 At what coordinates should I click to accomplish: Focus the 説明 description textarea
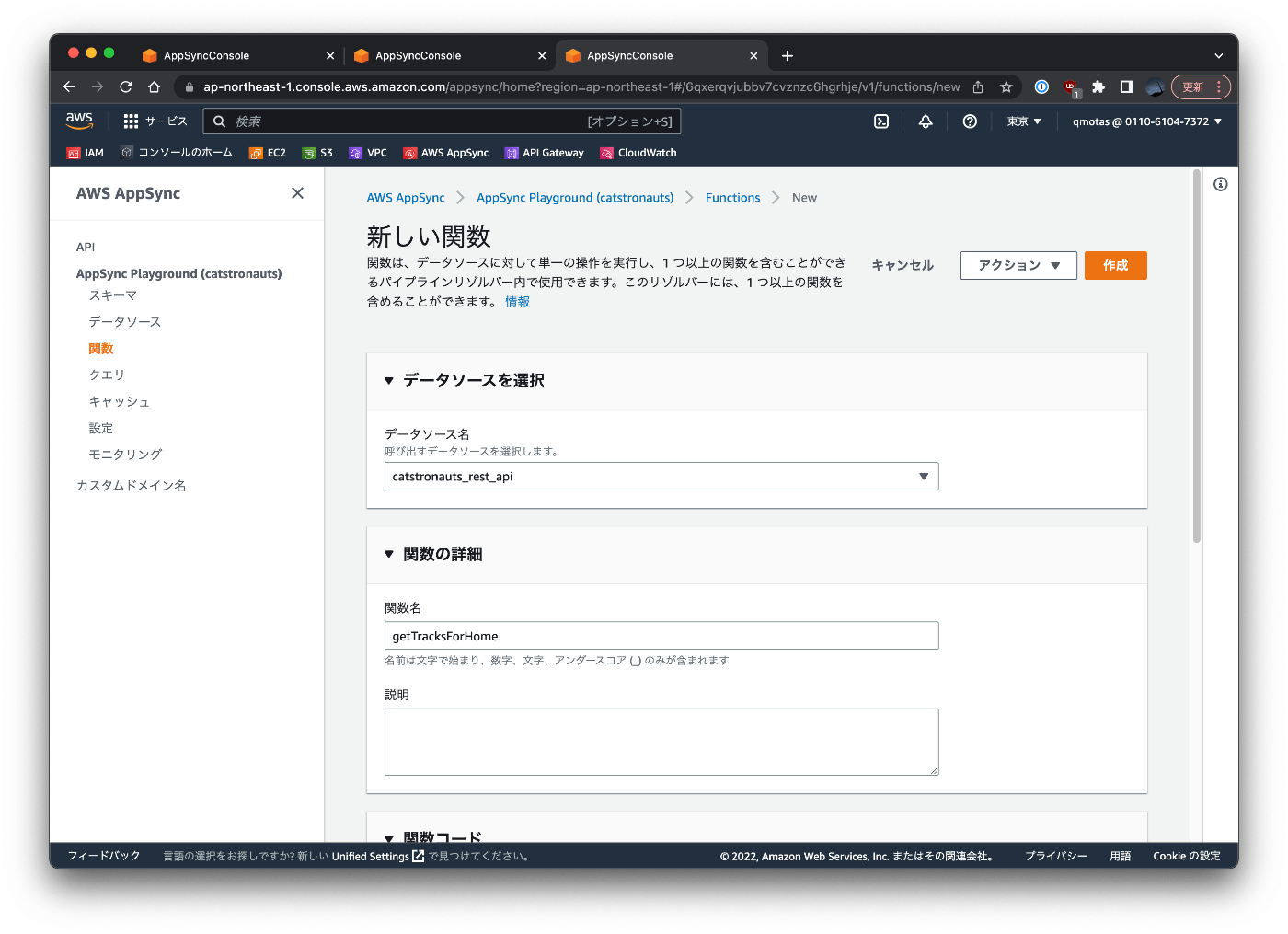[x=661, y=742]
